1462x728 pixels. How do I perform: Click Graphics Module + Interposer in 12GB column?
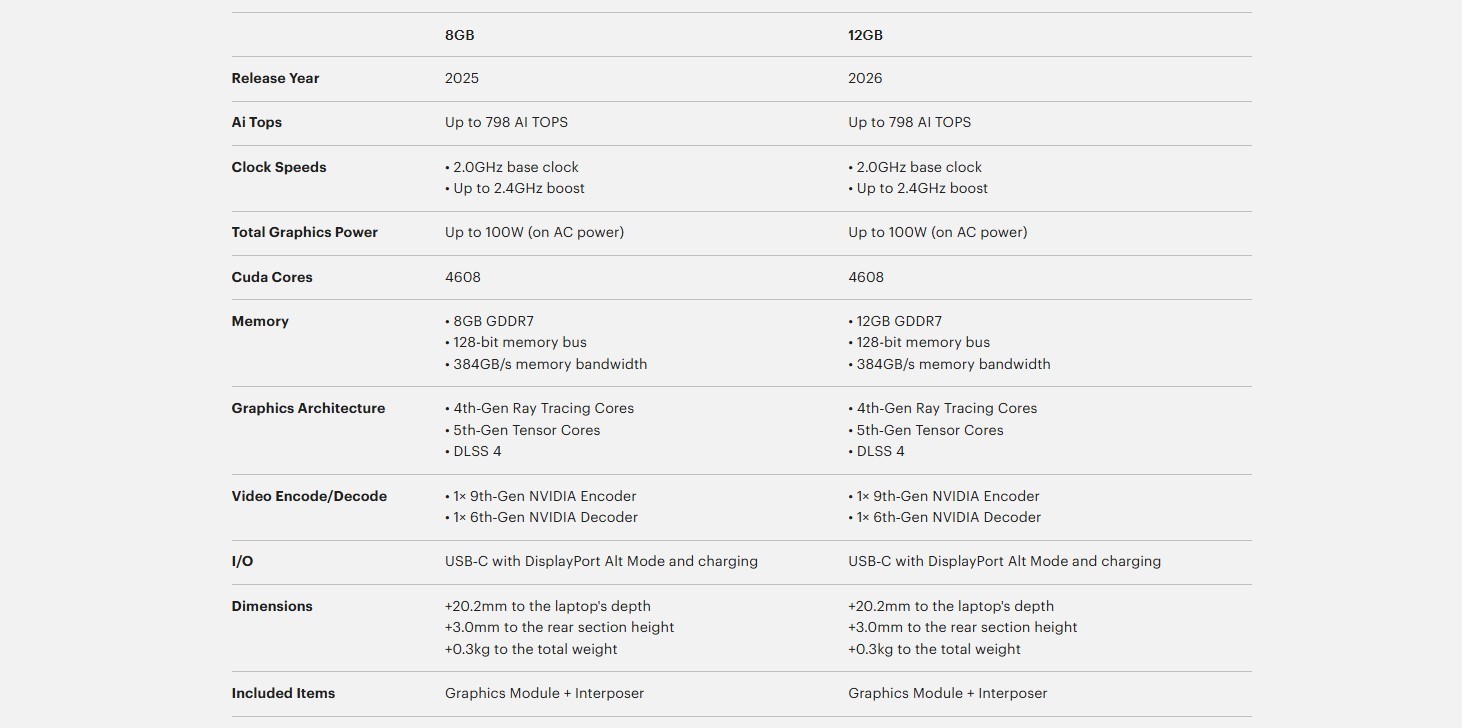click(x=947, y=693)
